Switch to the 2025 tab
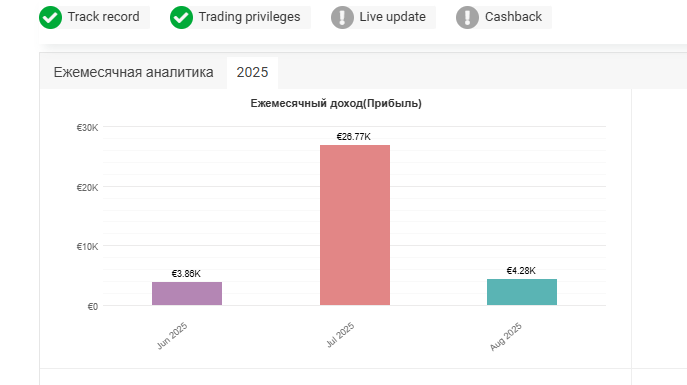 (252, 72)
